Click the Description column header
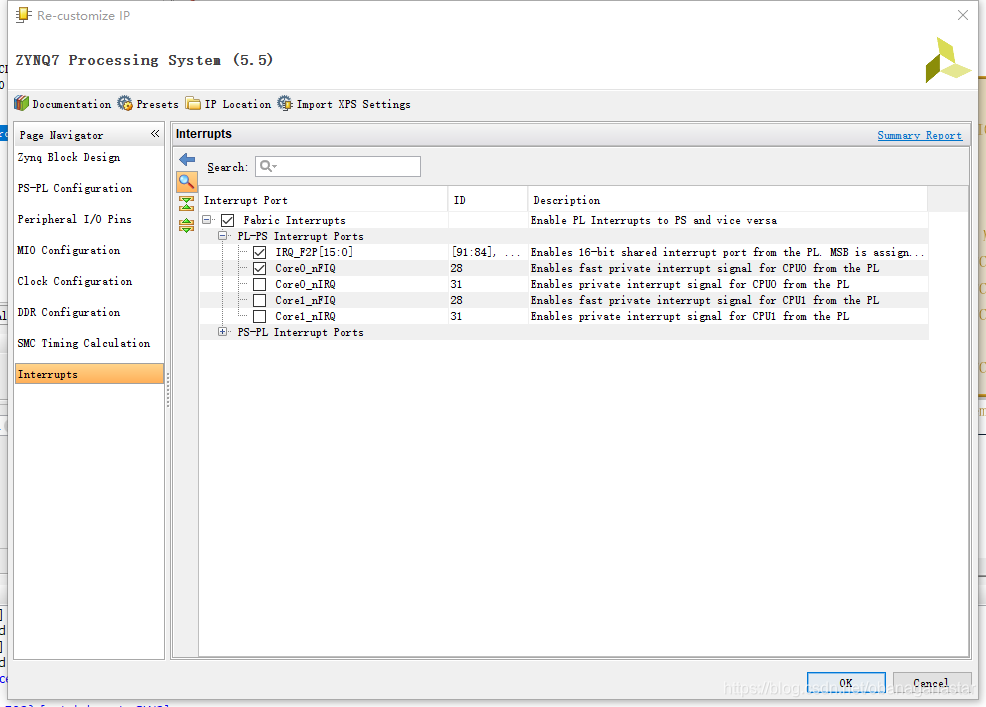Viewport: 986px width, 707px height. pyautogui.click(x=727, y=200)
